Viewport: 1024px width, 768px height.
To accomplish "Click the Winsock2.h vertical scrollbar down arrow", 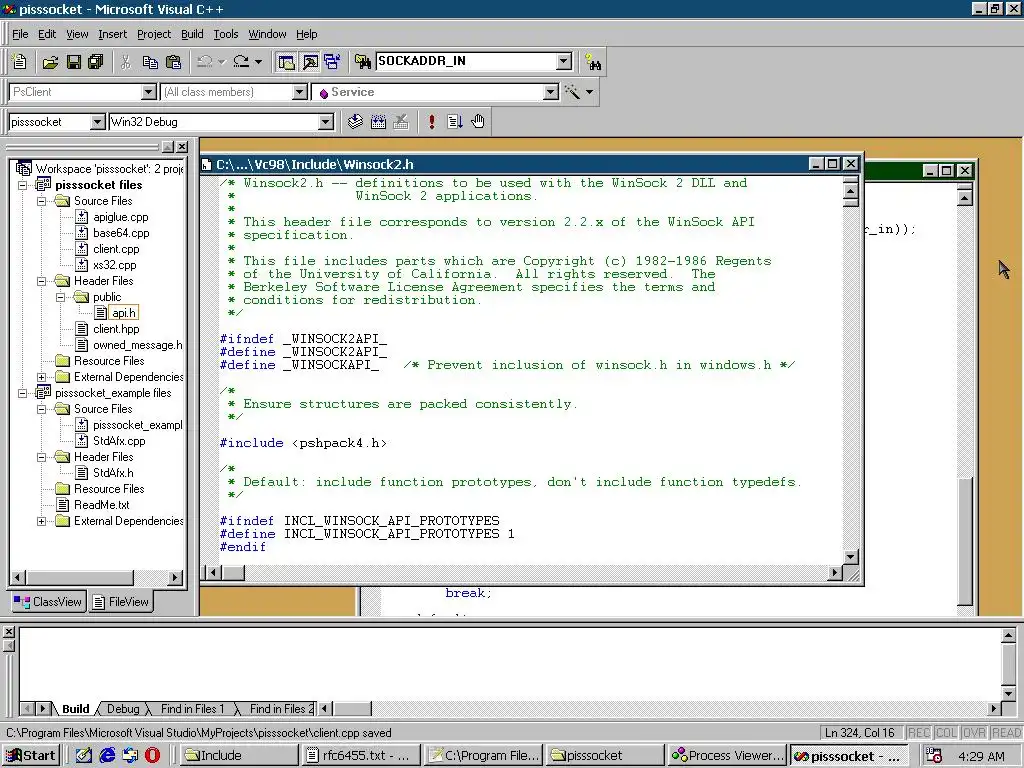I will [x=850, y=557].
